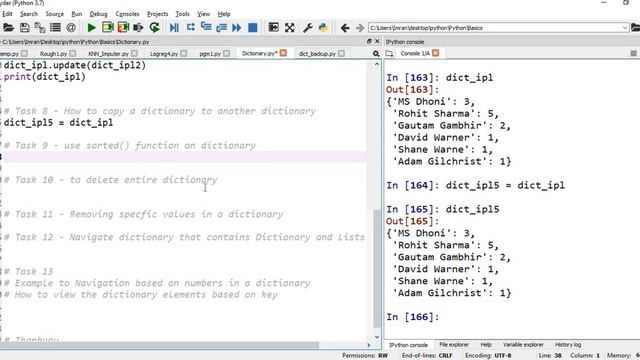Run selection or current line icon

[138, 28]
